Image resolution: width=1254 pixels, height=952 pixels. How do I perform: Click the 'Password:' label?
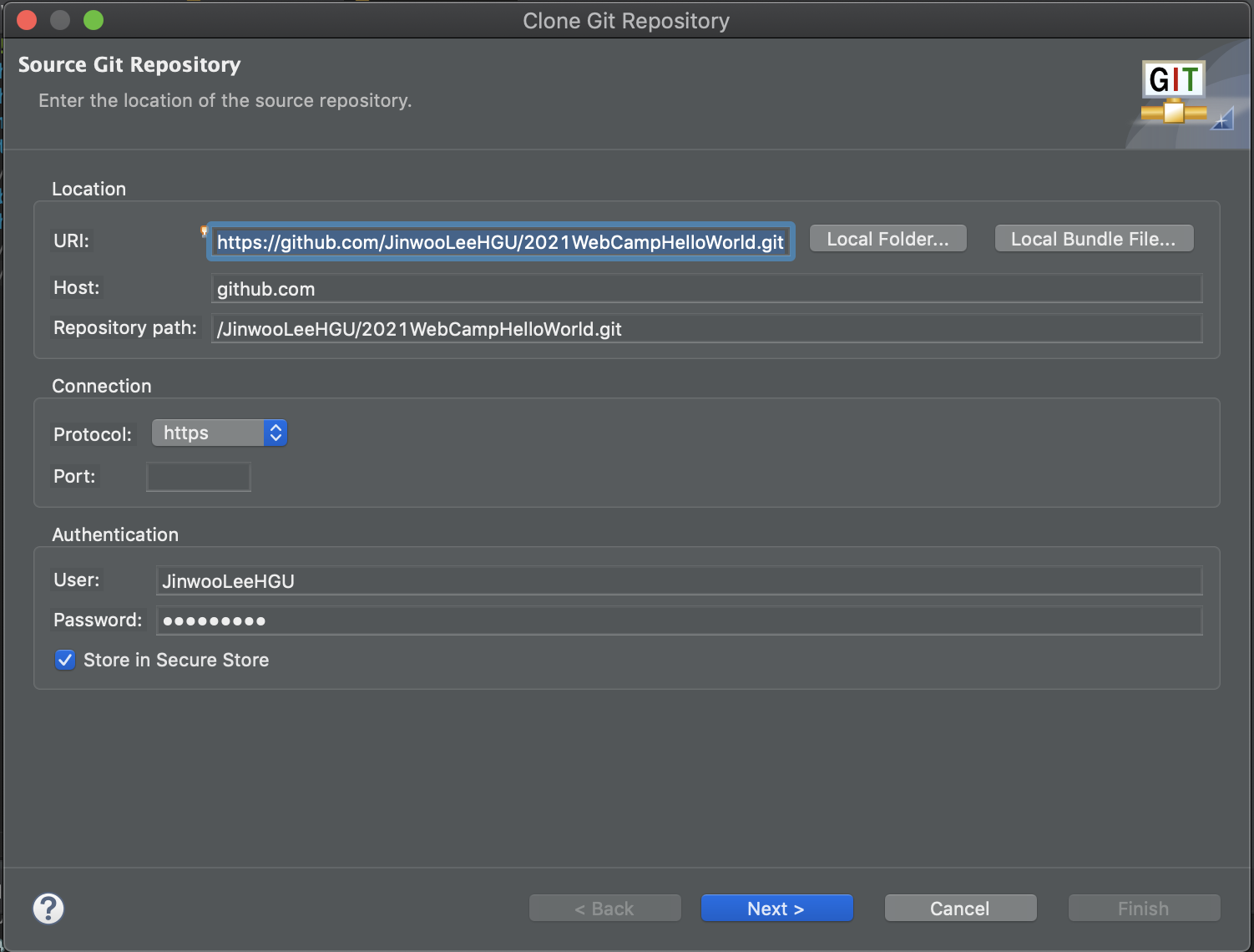click(98, 620)
